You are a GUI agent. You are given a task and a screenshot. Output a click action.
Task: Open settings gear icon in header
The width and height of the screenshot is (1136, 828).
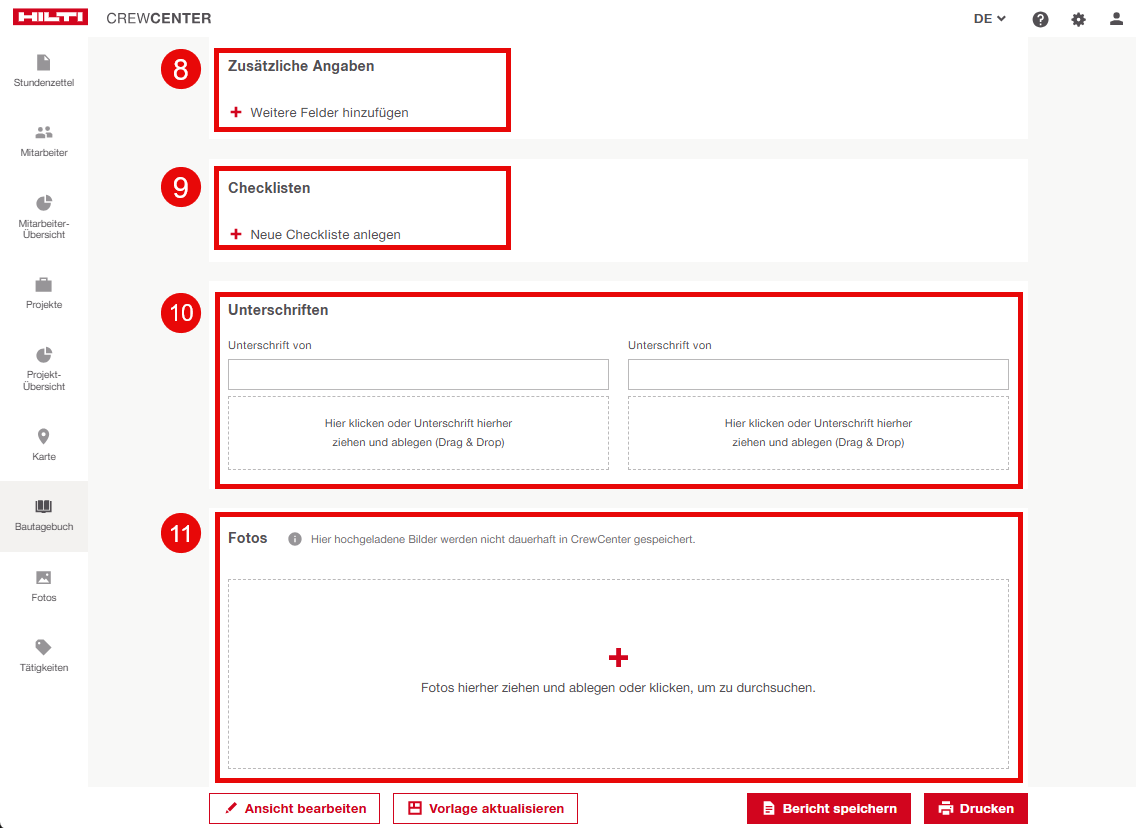pyautogui.click(x=1078, y=19)
